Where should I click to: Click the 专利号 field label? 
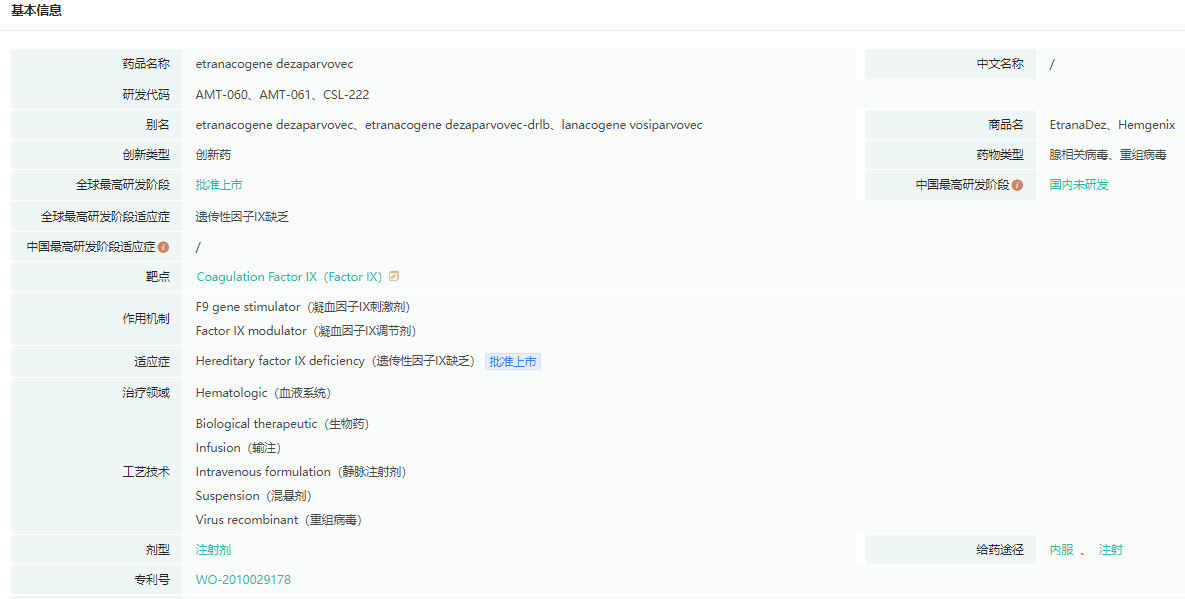coord(152,580)
